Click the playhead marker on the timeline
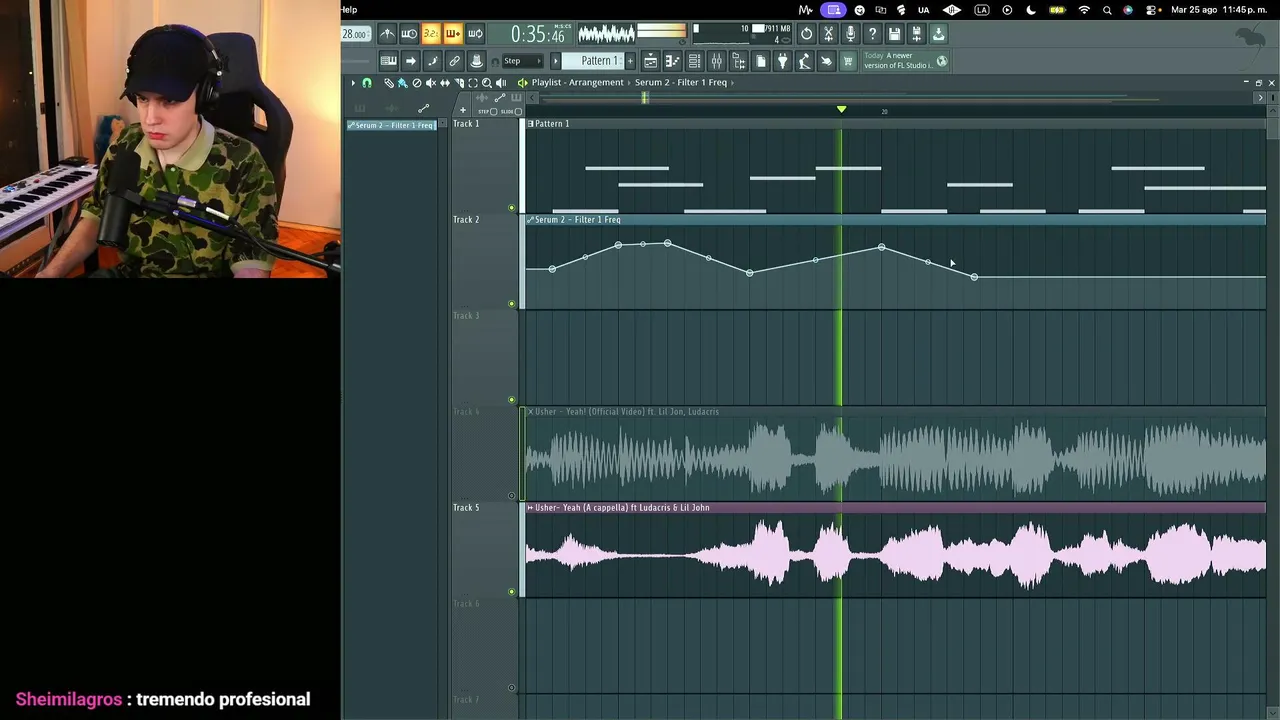The width and height of the screenshot is (1280, 720). point(841,110)
